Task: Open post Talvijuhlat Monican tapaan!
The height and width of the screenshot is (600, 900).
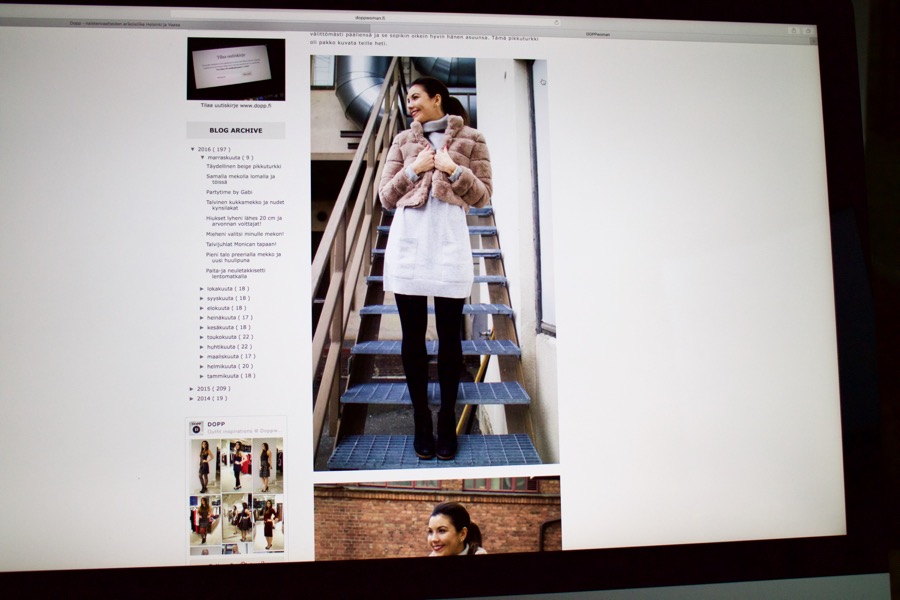Action: click(x=241, y=244)
